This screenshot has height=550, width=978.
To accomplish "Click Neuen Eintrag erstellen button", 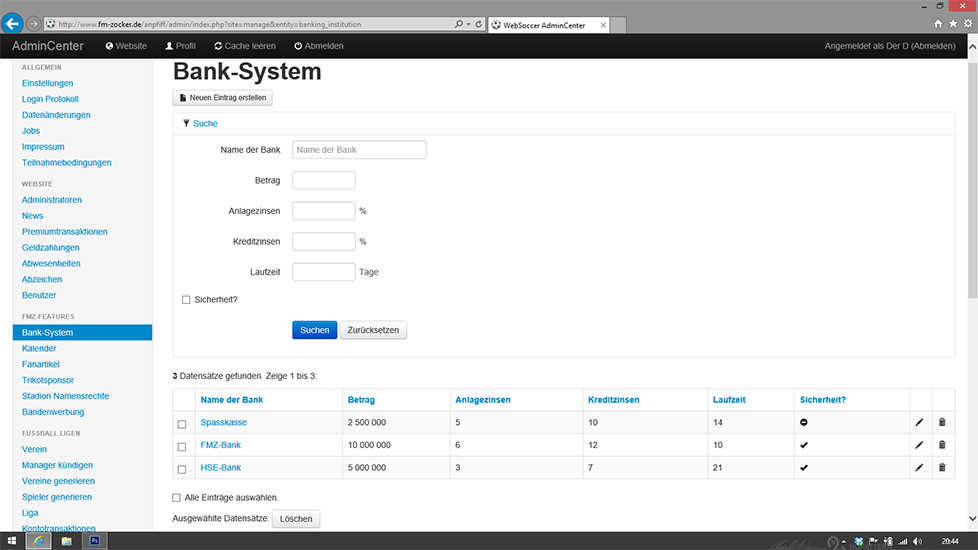I will pyautogui.click(x=222, y=97).
